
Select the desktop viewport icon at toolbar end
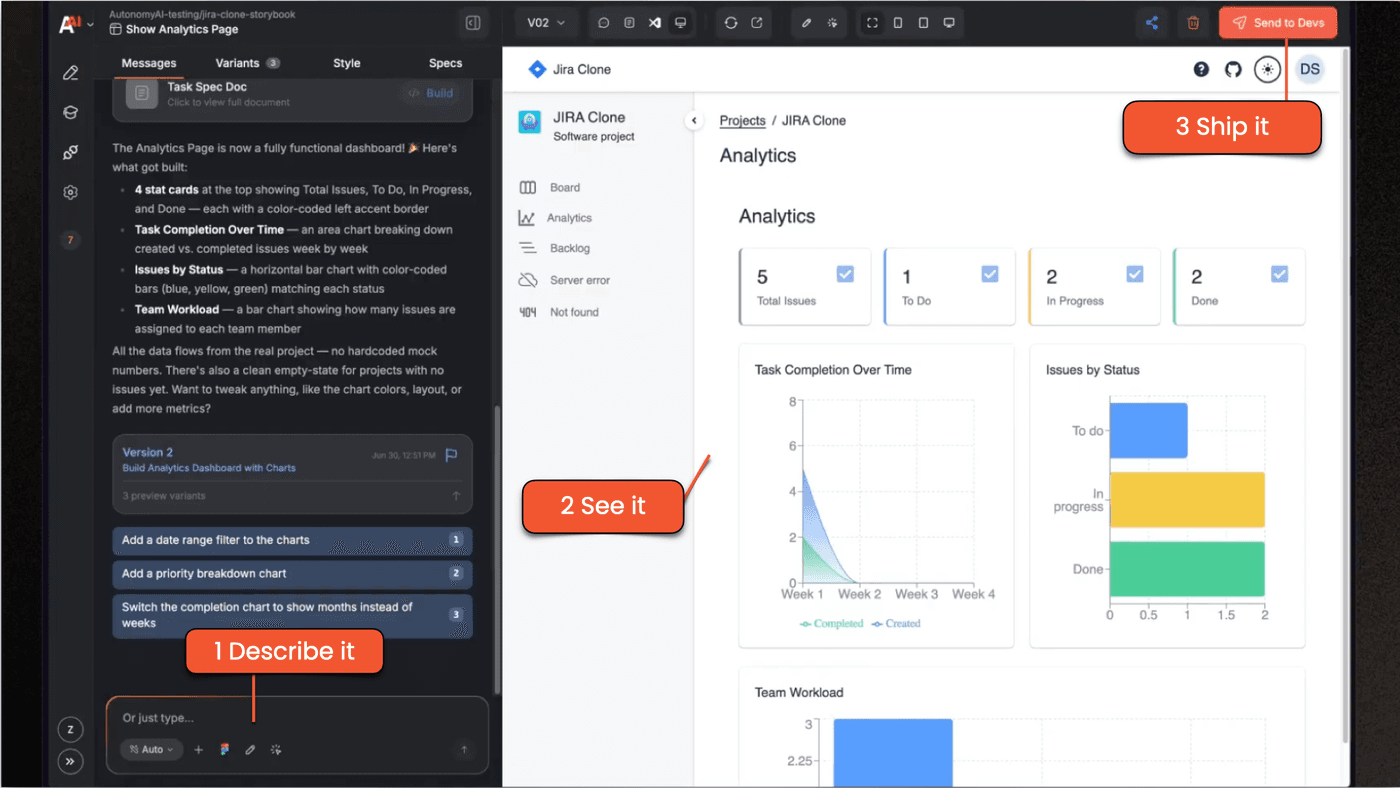949,23
